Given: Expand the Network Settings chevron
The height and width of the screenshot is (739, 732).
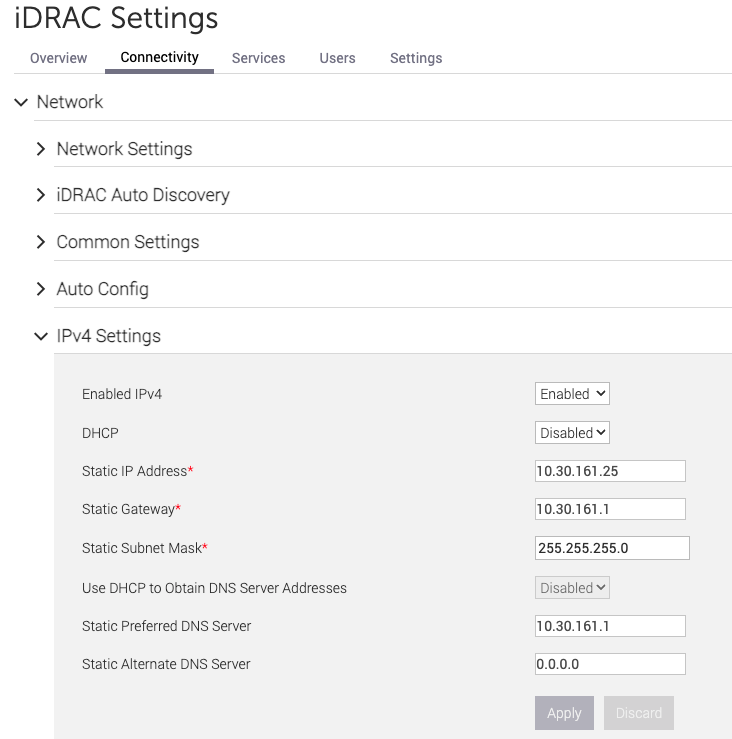Looking at the screenshot, I should point(41,149).
